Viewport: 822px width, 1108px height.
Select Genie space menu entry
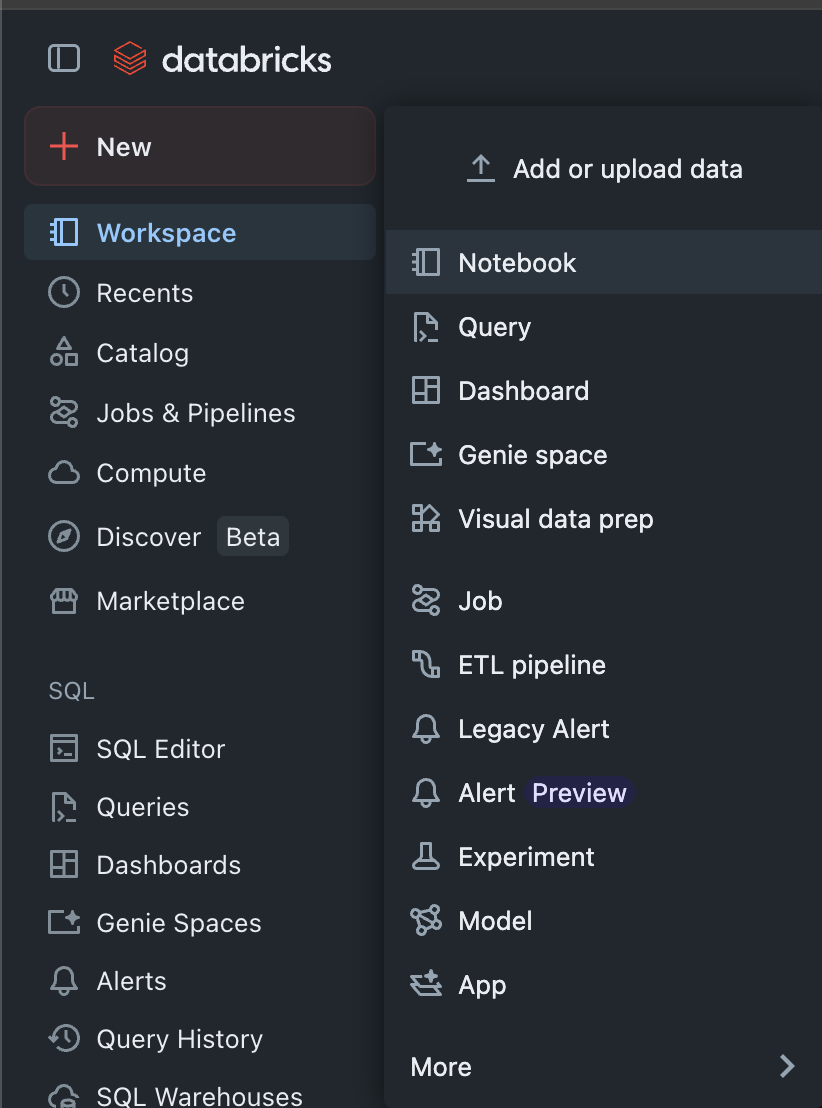pyautogui.click(x=604, y=454)
